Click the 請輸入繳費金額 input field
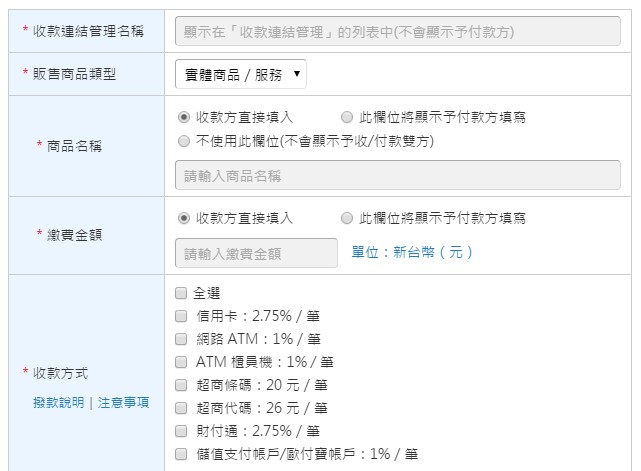The image size is (641, 471). coord(256,253)
